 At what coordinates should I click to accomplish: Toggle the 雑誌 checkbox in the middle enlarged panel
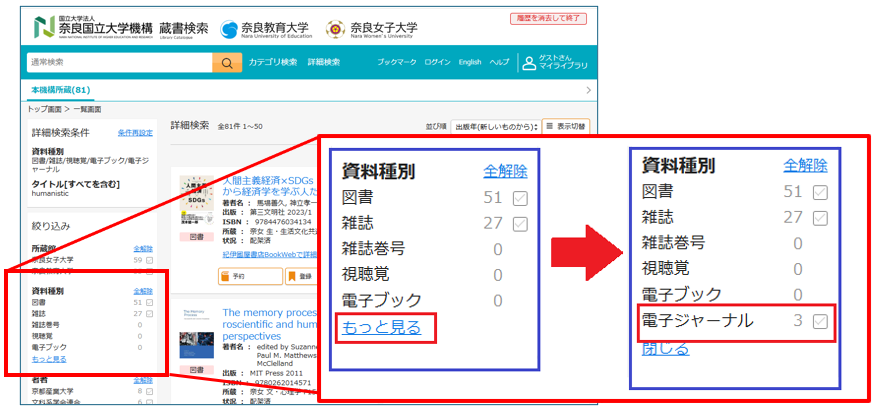pyautogui.click(x=520, y=224)
